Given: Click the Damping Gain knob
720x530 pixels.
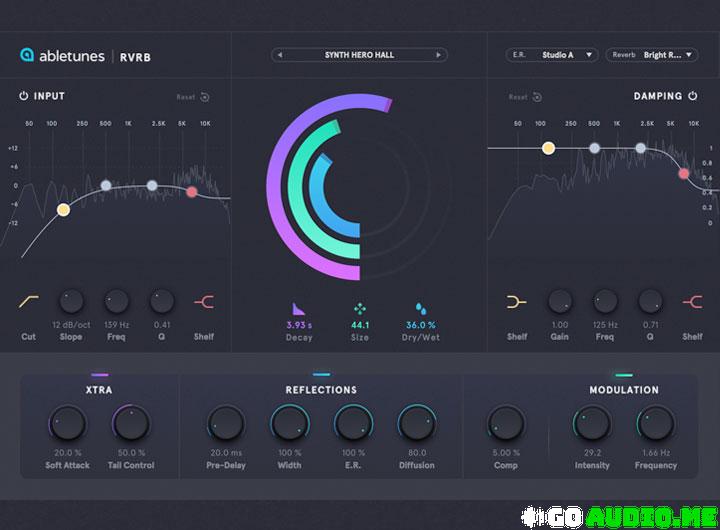Looking at the screenshot, I should point(560,302).
